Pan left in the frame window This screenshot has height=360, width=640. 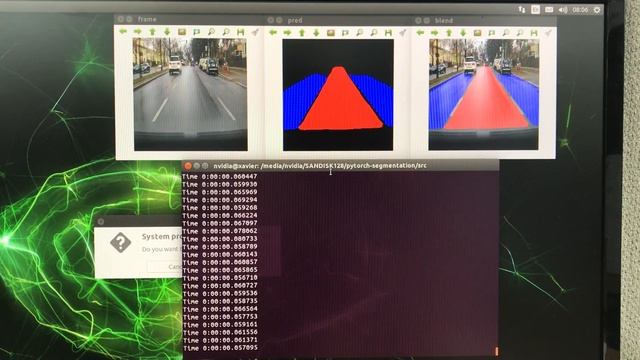pyautogui.click(x=123, y=31)
